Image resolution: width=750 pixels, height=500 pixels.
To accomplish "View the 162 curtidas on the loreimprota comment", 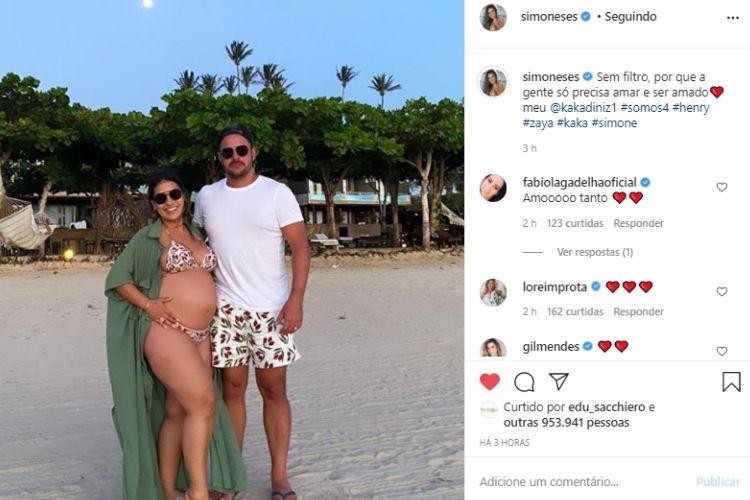I will 574,312.
